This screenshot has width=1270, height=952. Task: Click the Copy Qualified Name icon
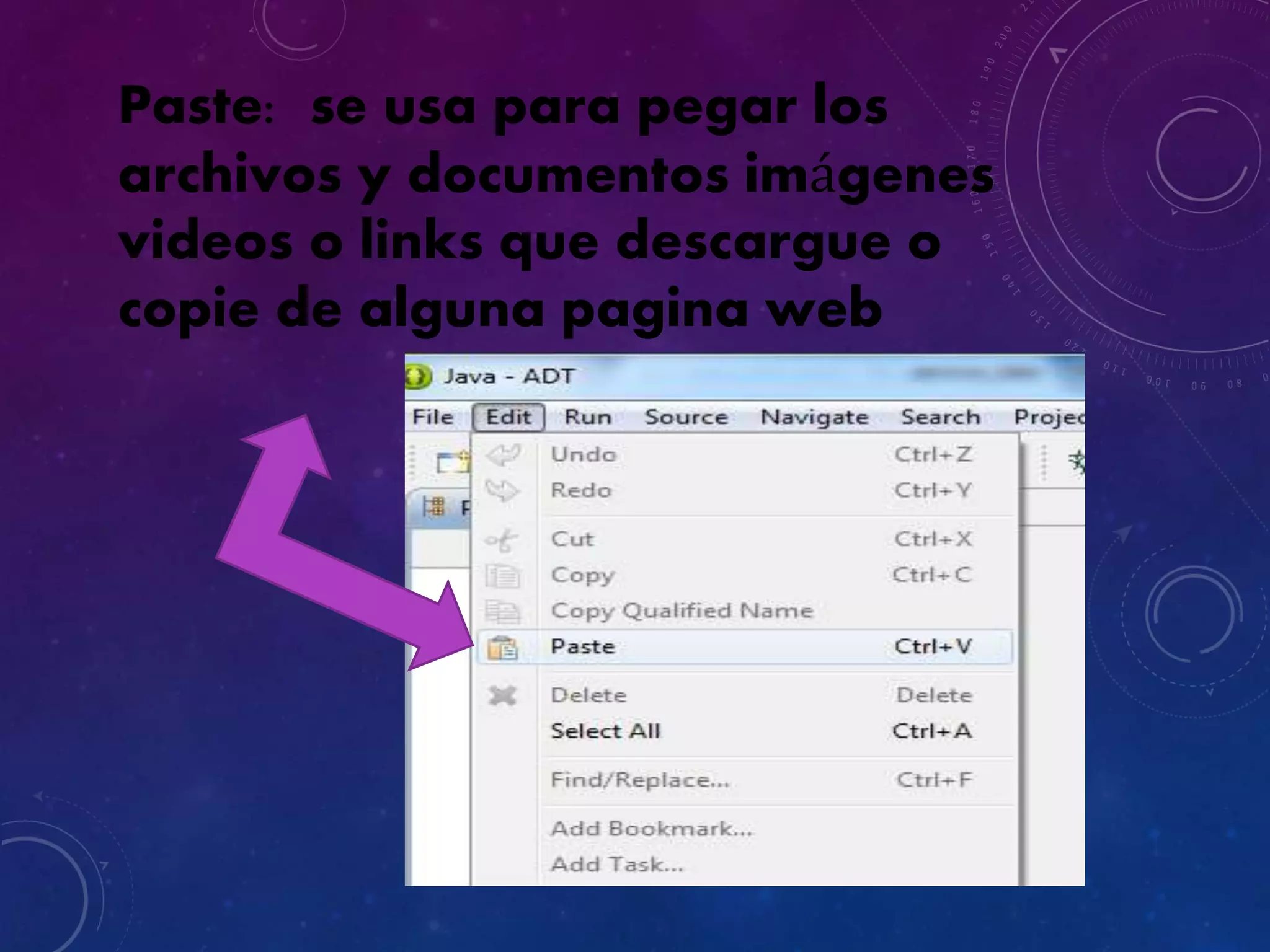pos(502,612)
